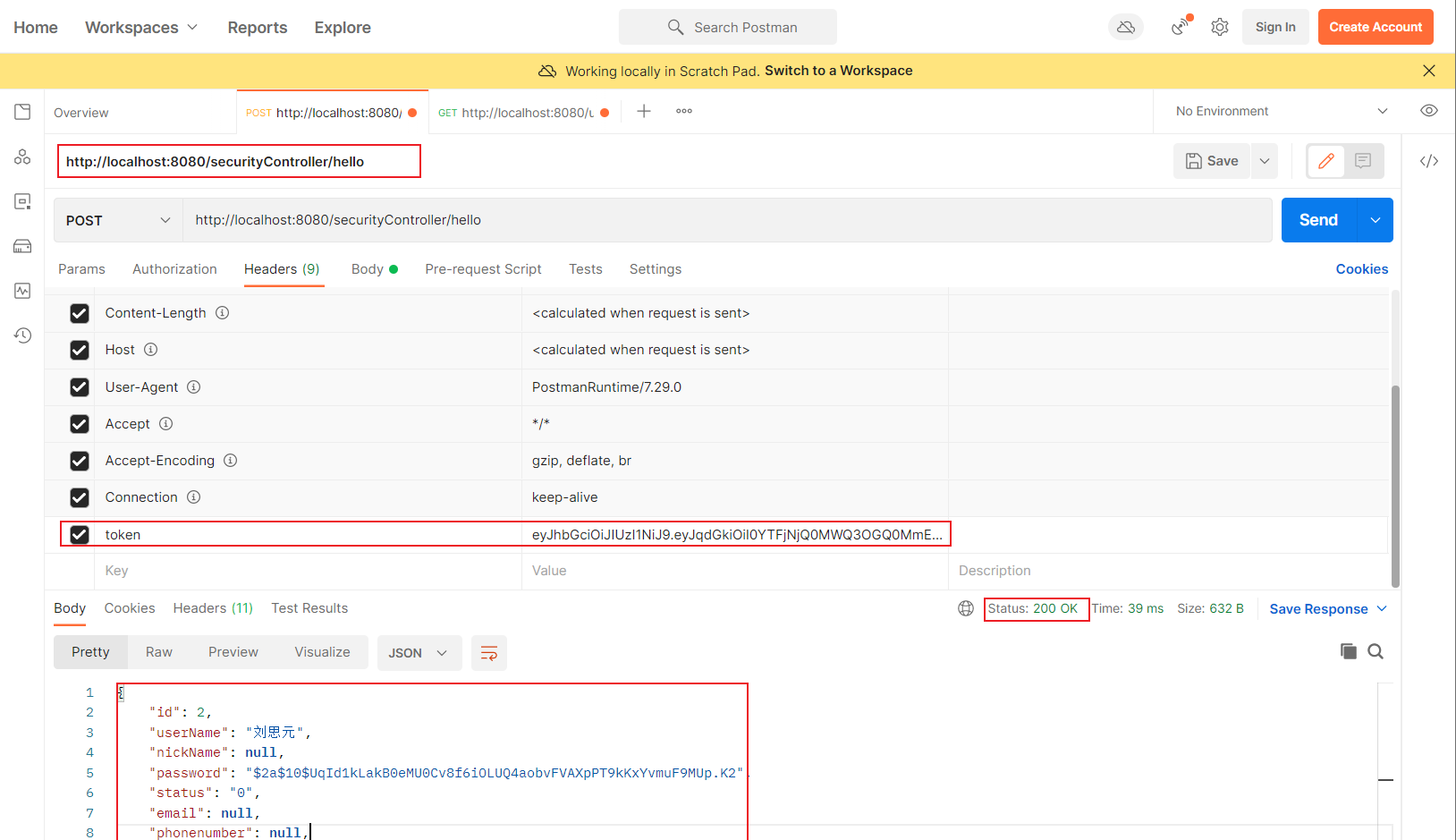Open the request Body tab
1456x840 pixels.
click(x=374, y=269)
